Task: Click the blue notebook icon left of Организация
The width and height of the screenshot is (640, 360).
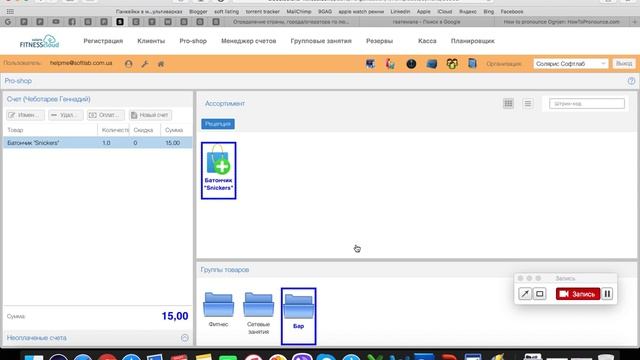Action: click(472, 64)
